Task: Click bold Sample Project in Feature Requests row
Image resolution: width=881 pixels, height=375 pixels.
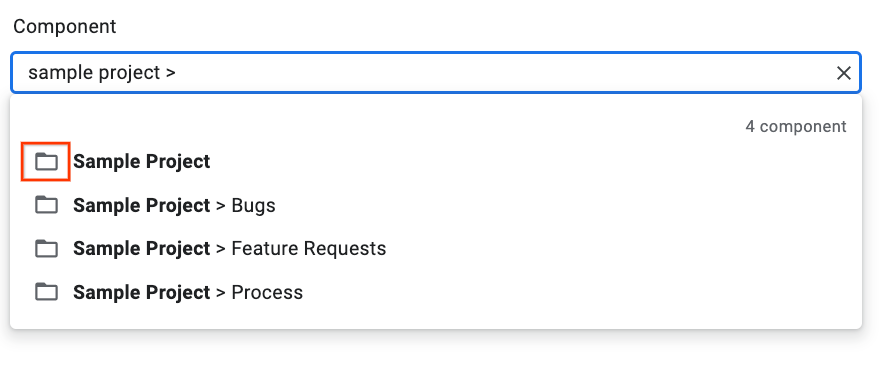Action: (x=142, y=249)
